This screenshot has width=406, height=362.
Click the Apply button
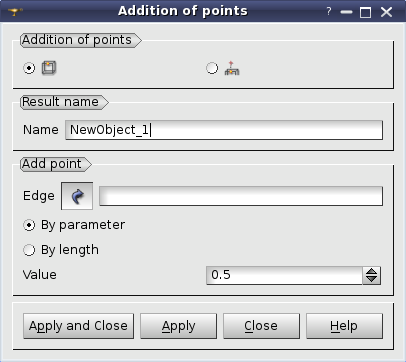178,326
